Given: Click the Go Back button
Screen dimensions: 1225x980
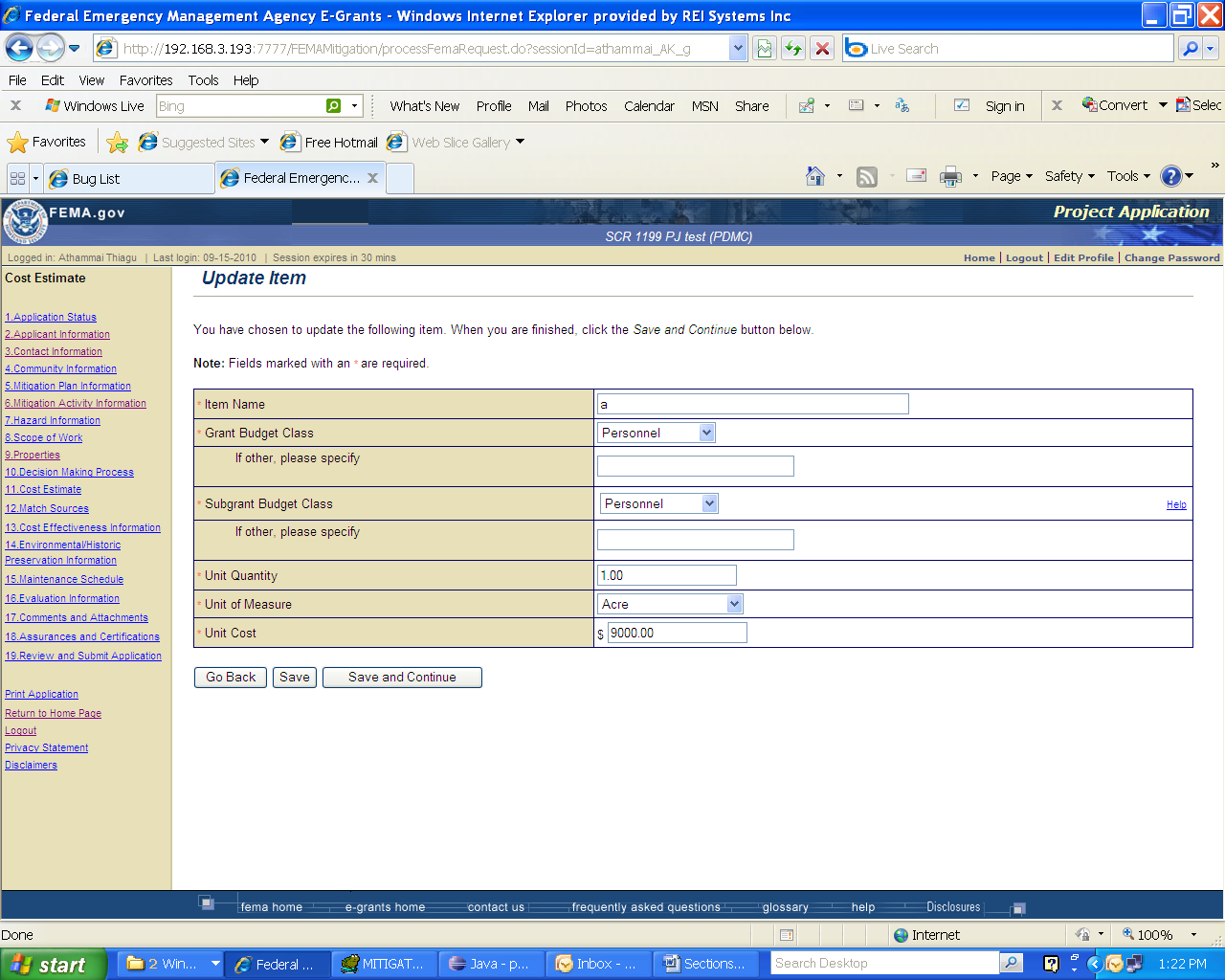Looking at the screenshot, I should click(231, 677).
